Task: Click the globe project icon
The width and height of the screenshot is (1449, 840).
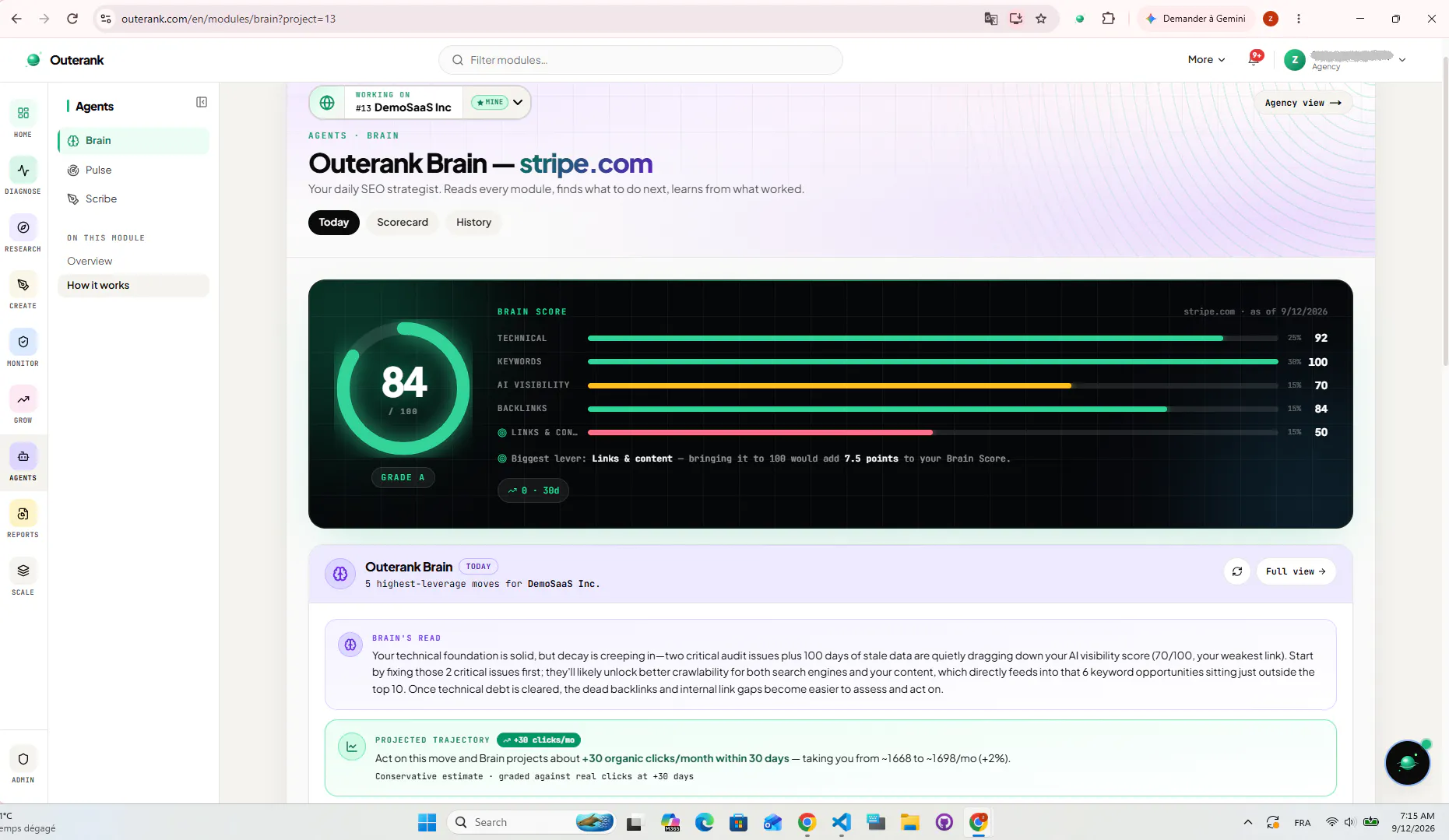Action: (x=327, y=103)
